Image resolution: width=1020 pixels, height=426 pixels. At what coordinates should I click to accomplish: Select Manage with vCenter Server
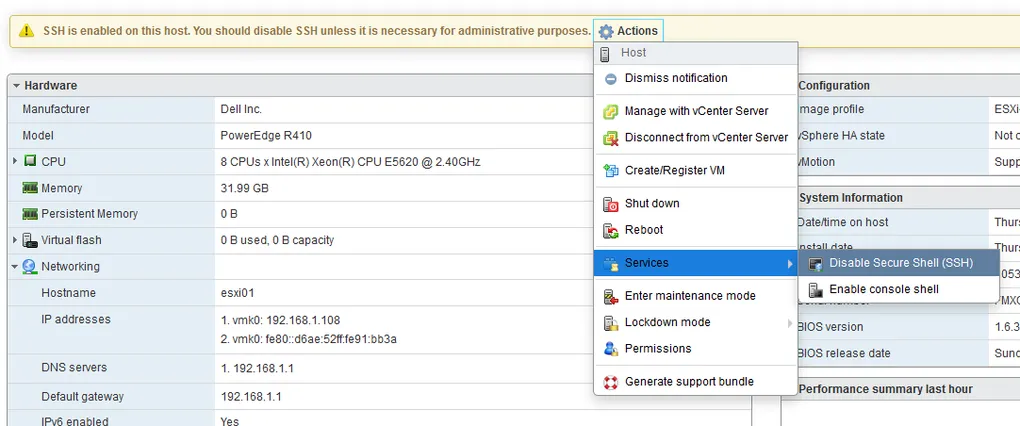click(695, 111)
